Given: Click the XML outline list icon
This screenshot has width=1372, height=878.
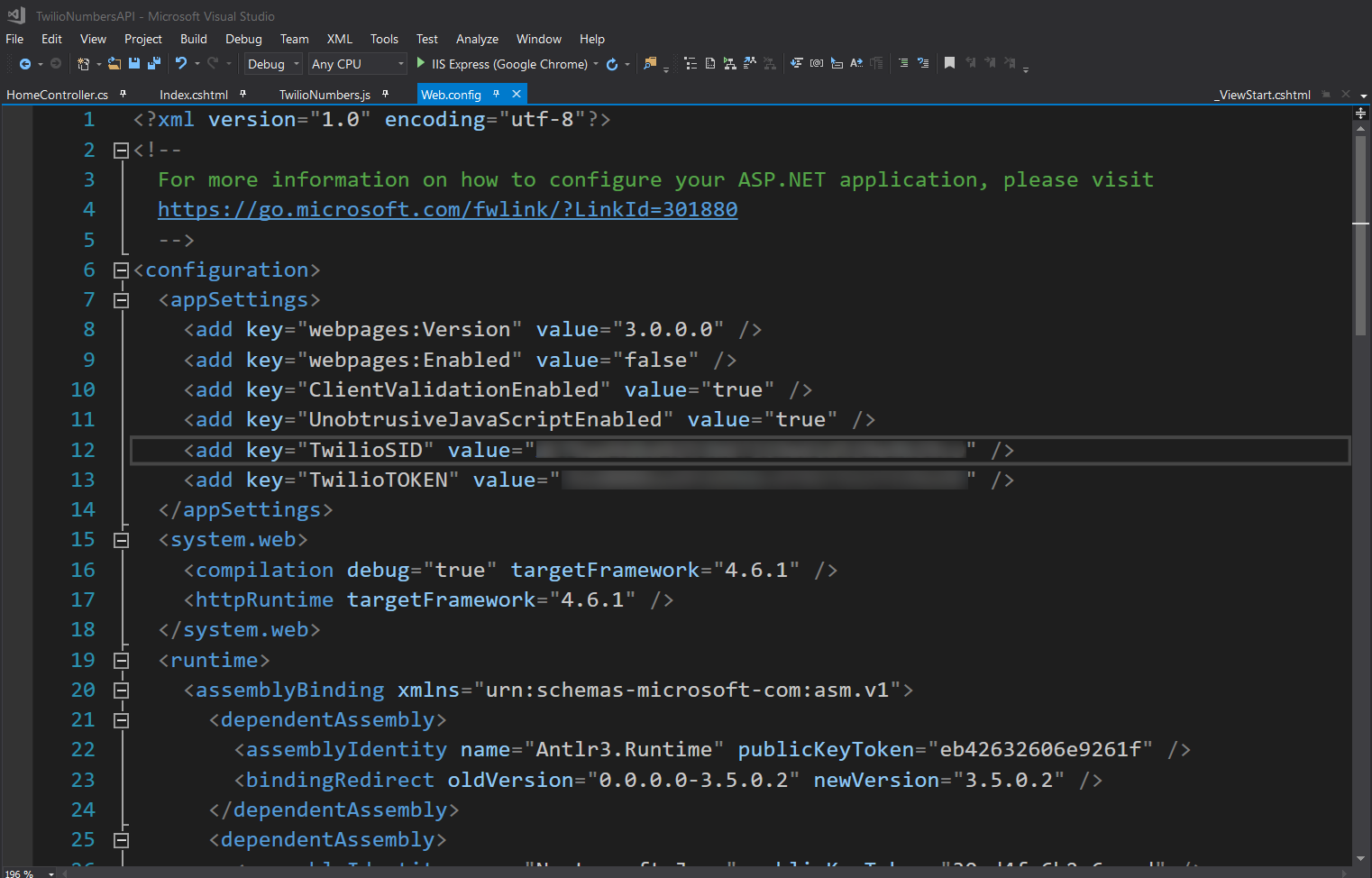Looking at the screenshot, I should tap(691, 63).
